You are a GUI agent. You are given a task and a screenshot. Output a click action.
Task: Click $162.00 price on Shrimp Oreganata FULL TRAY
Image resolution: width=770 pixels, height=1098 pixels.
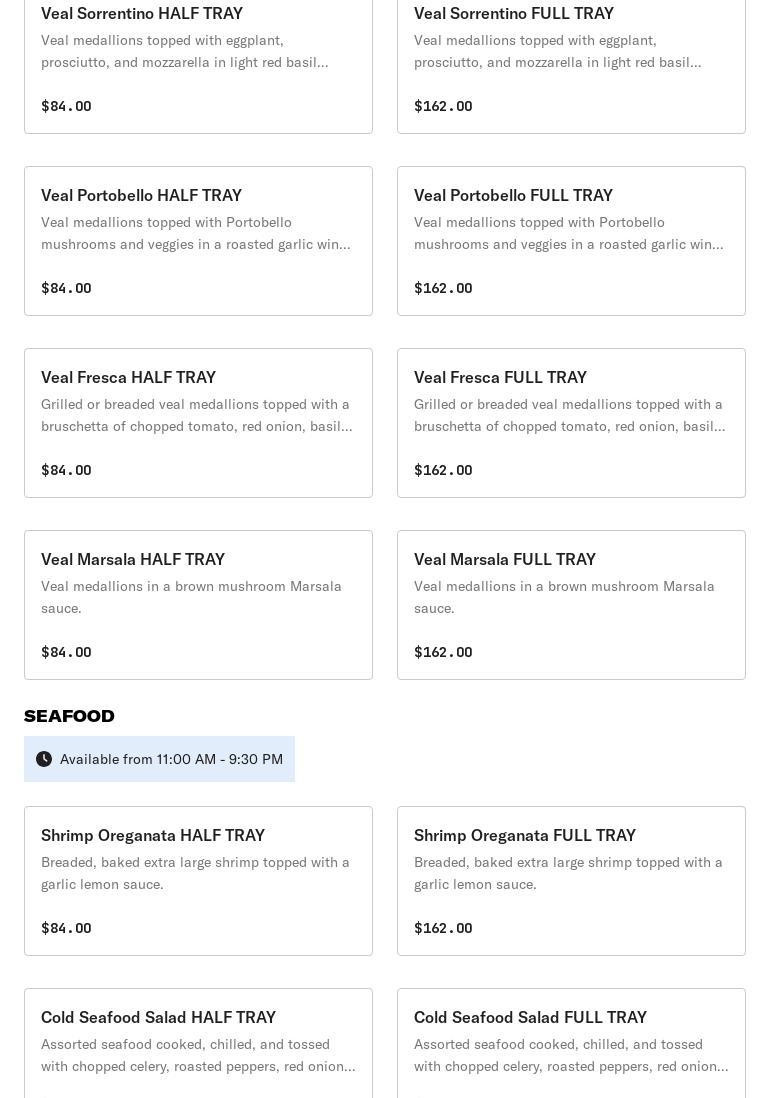pyautogui.click(x=443, y=928)
